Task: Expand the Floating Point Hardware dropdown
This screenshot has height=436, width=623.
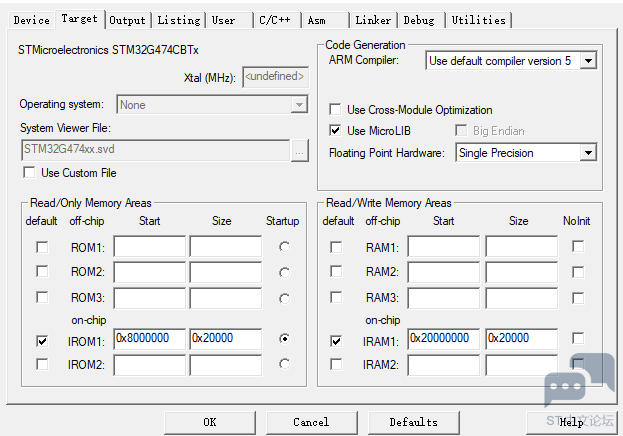Action: pos(588,153)
